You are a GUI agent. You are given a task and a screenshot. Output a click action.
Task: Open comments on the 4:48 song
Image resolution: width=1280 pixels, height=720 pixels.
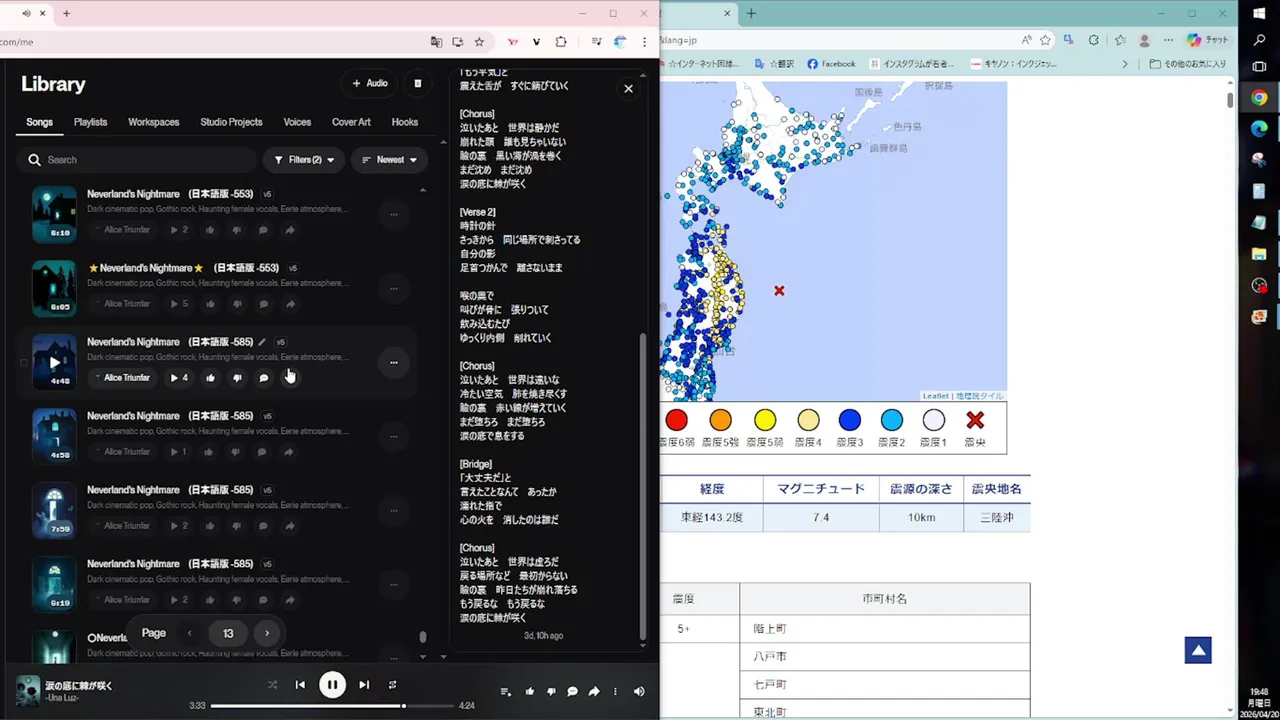pyautogui.click(x=263, y=378)
